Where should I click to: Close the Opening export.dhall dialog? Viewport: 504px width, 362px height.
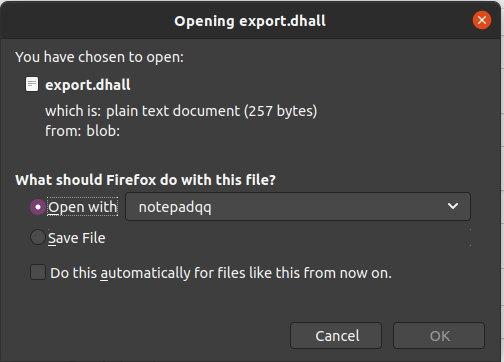(482, 20)
